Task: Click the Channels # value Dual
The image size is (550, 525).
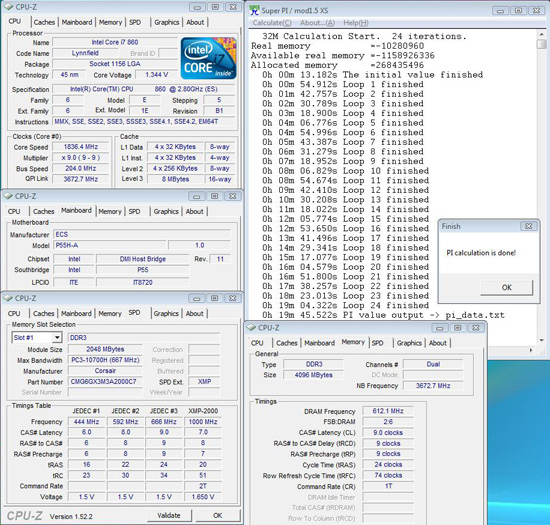Action: click(433, 364)
